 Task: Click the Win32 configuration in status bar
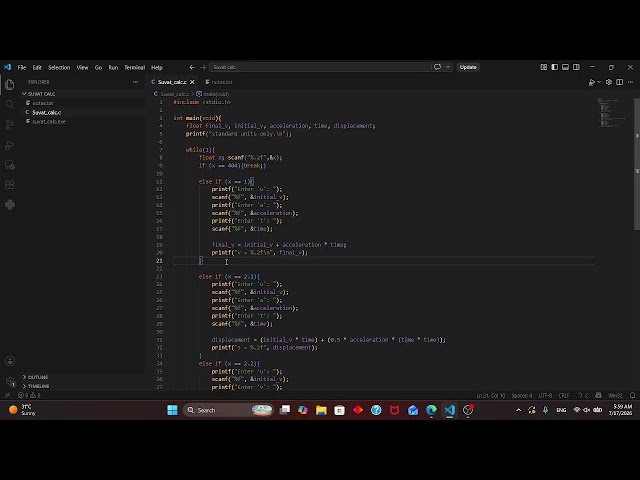click(x=615, y=396)
